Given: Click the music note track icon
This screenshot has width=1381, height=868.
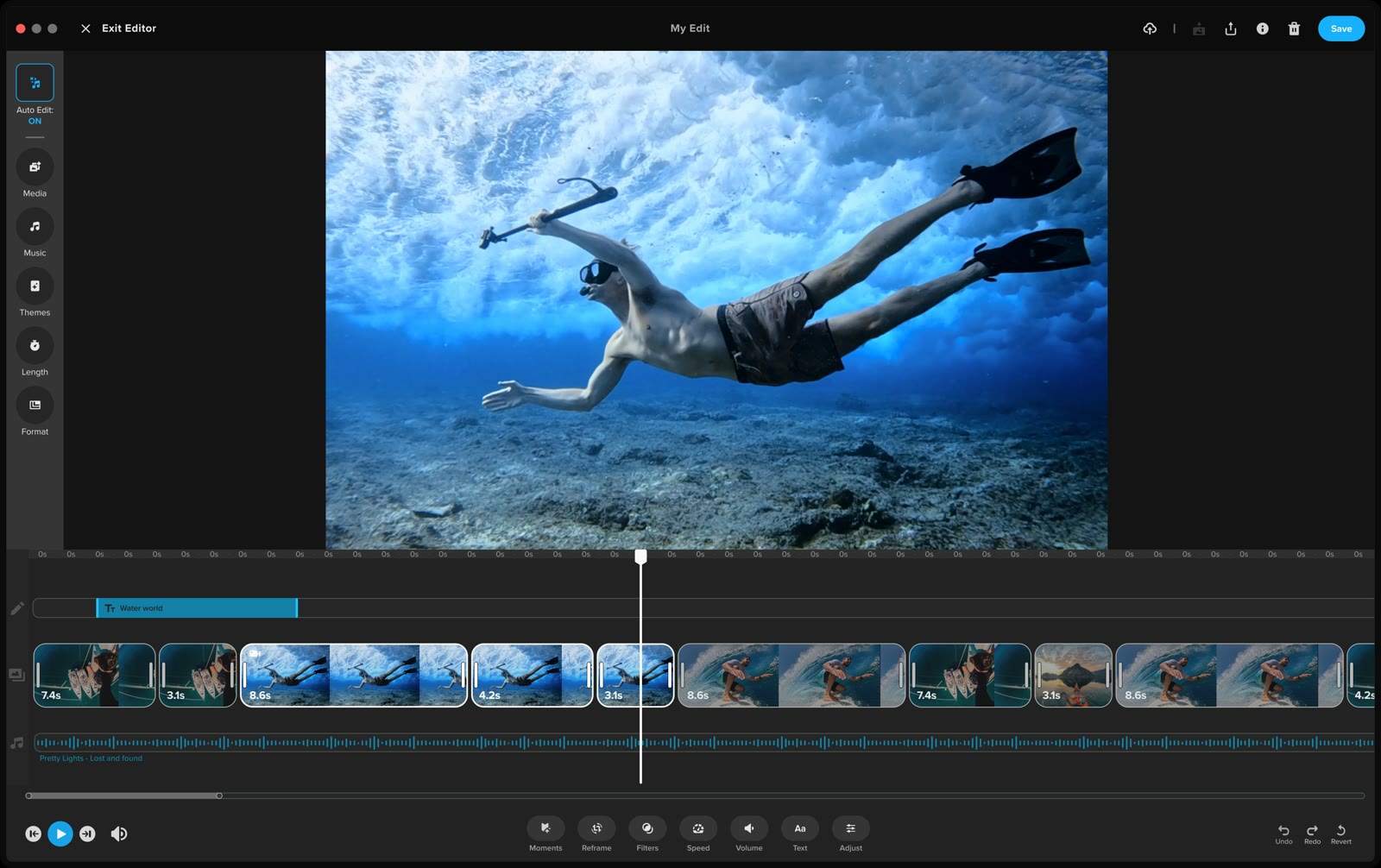Looking at the screenshot, I should point(16,742).
